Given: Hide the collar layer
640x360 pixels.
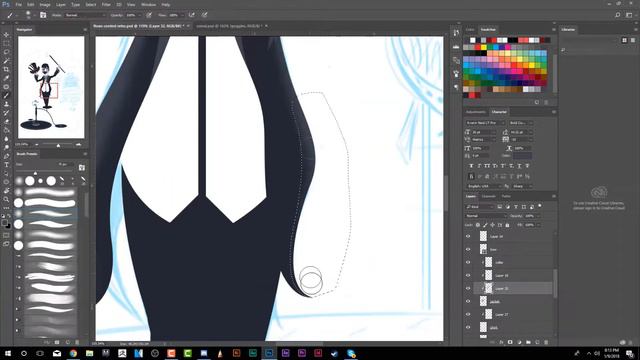Looking at the screenshot, I should tap(468, 262).
